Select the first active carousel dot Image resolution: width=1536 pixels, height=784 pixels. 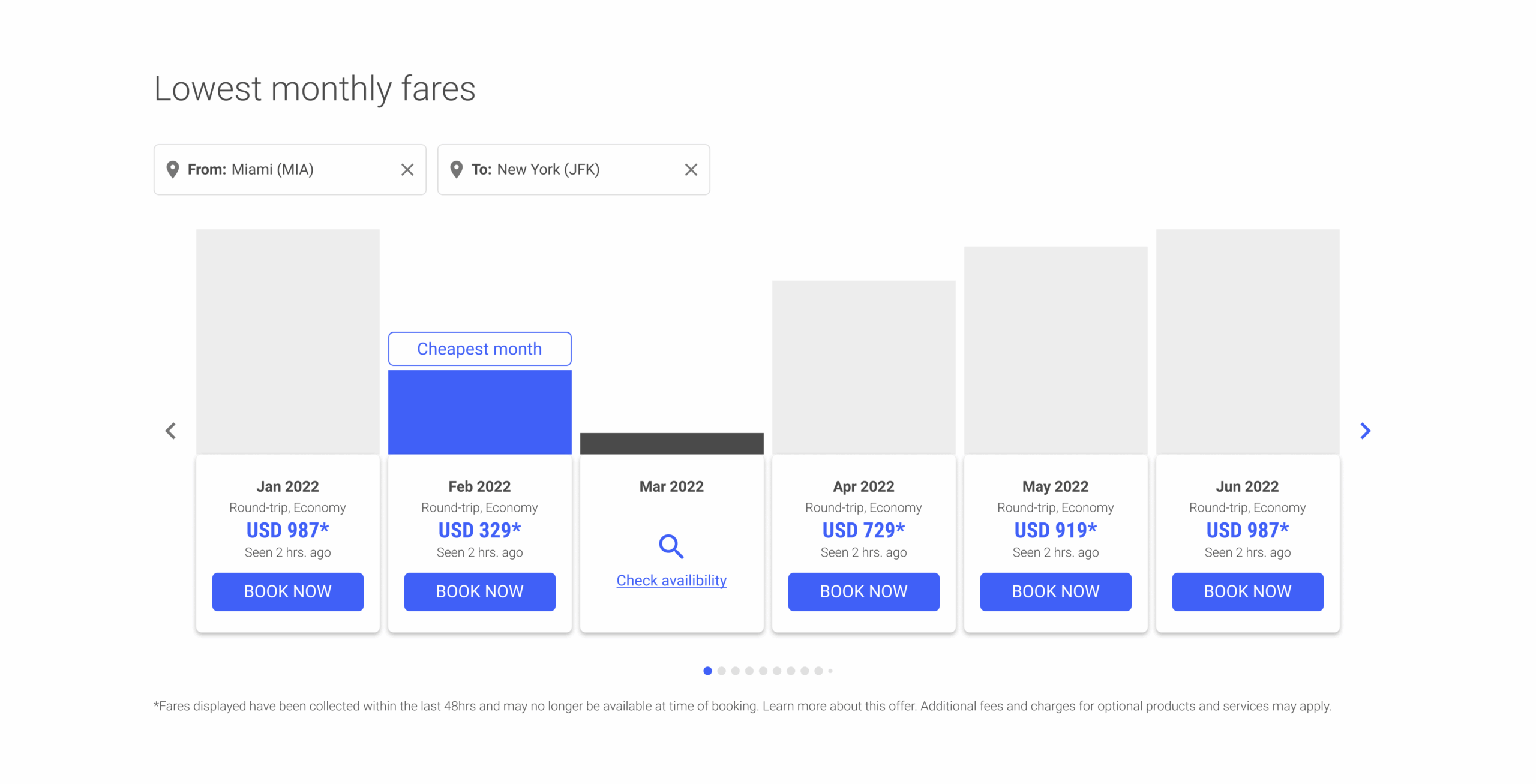[x=708, y=671]
